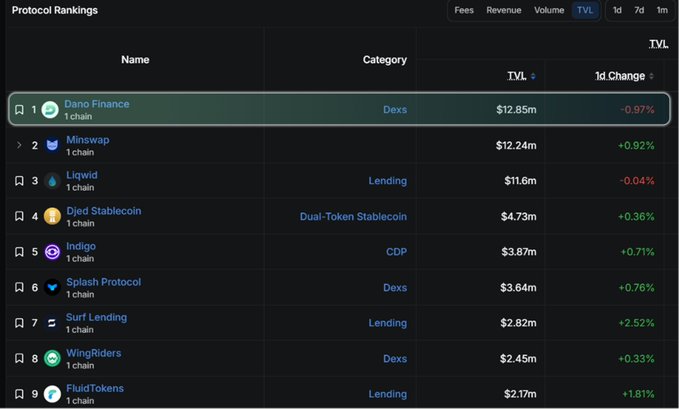This screenshot has height=409, width=679.
Task: Sort by 1d Change column arrows
Action: click(x=651, y=76)
